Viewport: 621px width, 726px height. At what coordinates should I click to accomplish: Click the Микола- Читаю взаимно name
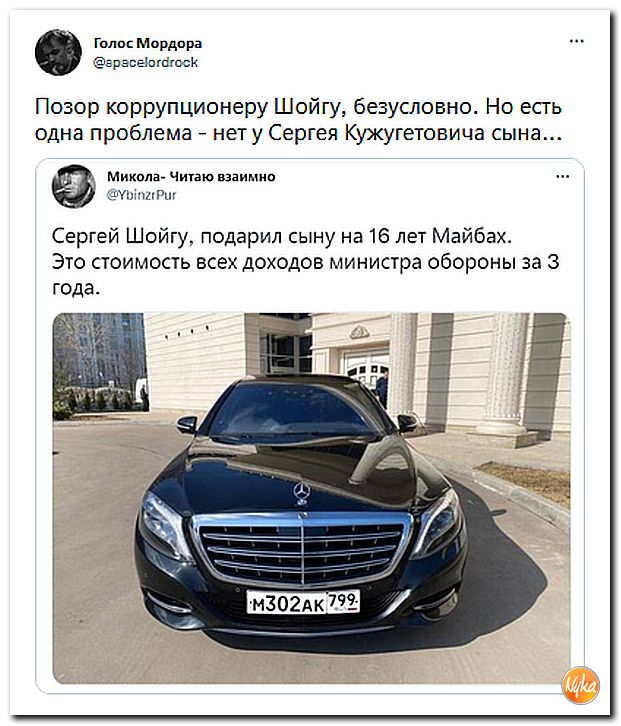pos(191,176)
